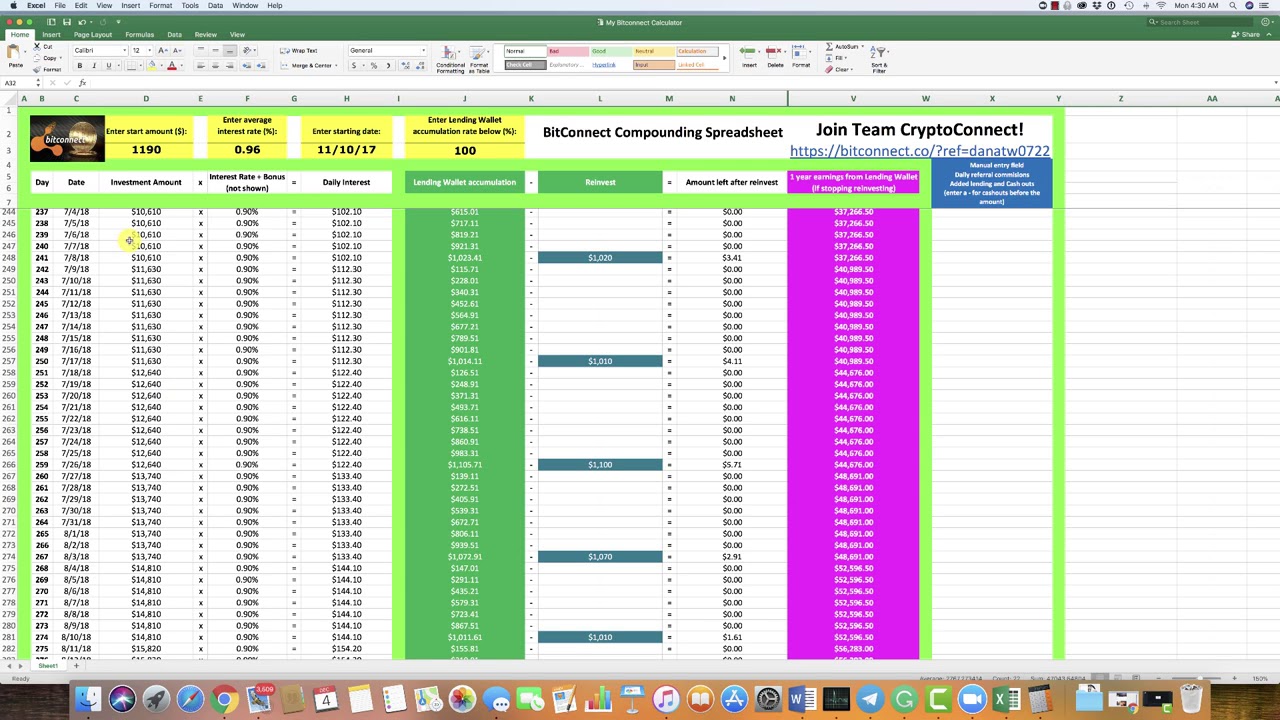
Task: Open Conditional Formatting
Action: point(450,59)
